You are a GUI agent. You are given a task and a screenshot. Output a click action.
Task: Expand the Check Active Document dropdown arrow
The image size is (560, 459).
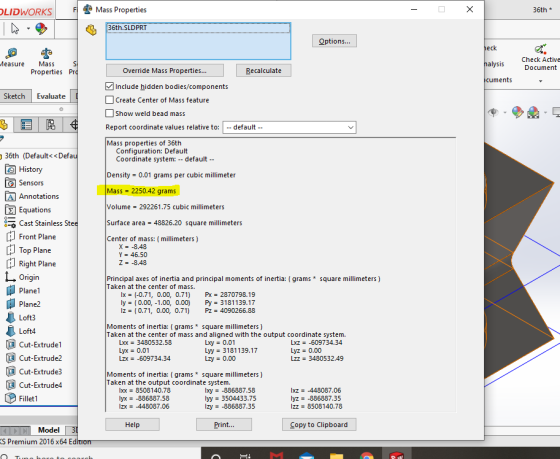click(540, 81)
